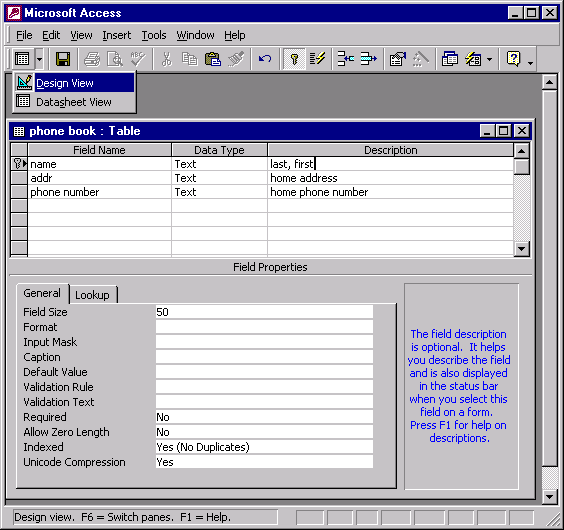
Task: Click the main window scroll down arrow
Action: [550, 497]
